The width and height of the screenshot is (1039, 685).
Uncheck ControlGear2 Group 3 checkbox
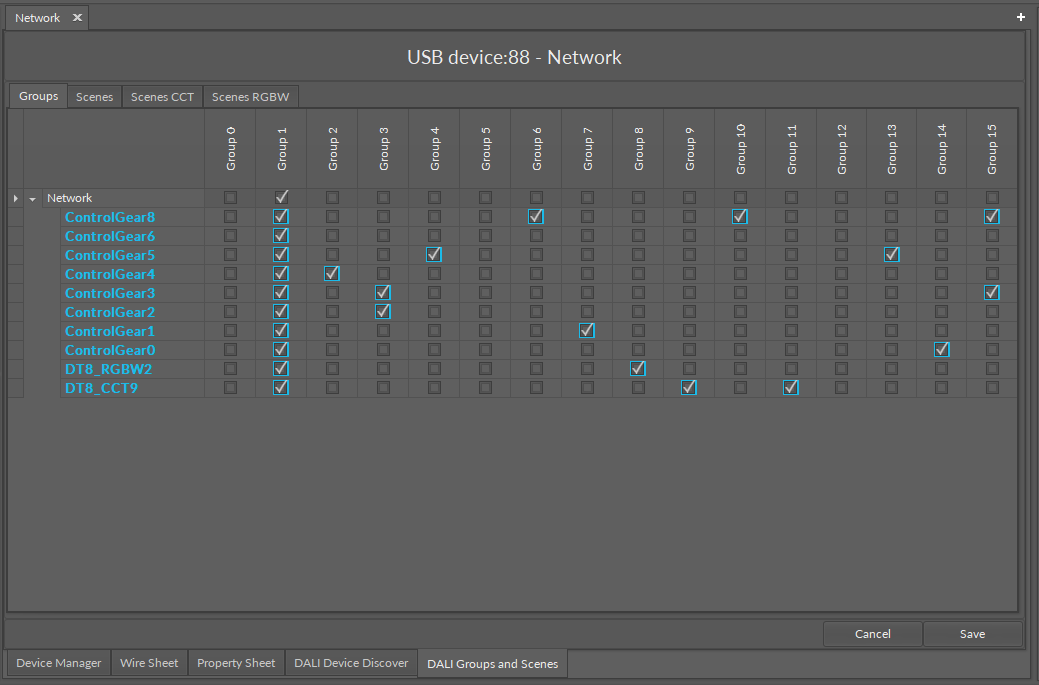383,311
